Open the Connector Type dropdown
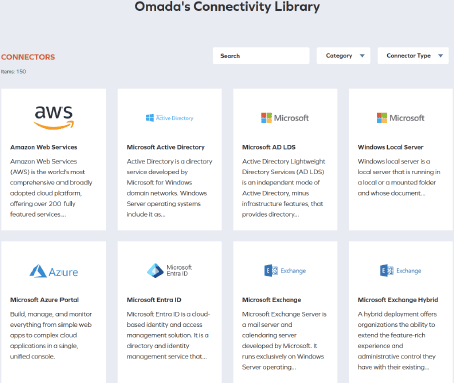Image resolution: width=454 pixels, height=383 pixels. [413, 56]
